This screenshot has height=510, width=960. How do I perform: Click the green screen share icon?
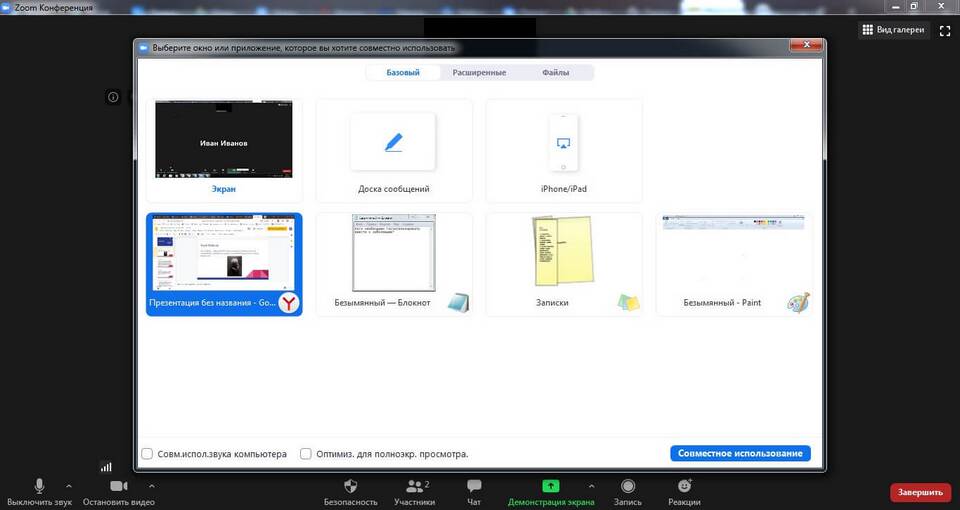[550, 486]
